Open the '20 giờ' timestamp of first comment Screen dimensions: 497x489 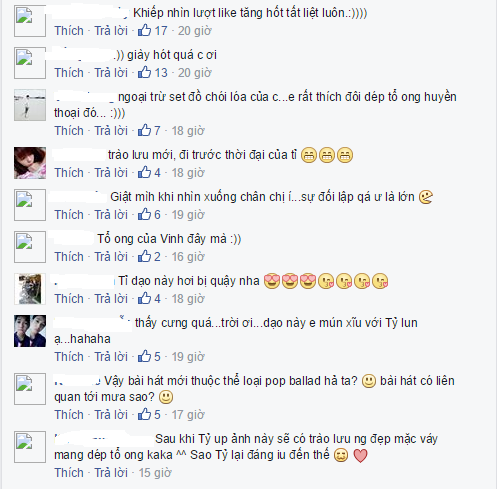click(194, 31)
